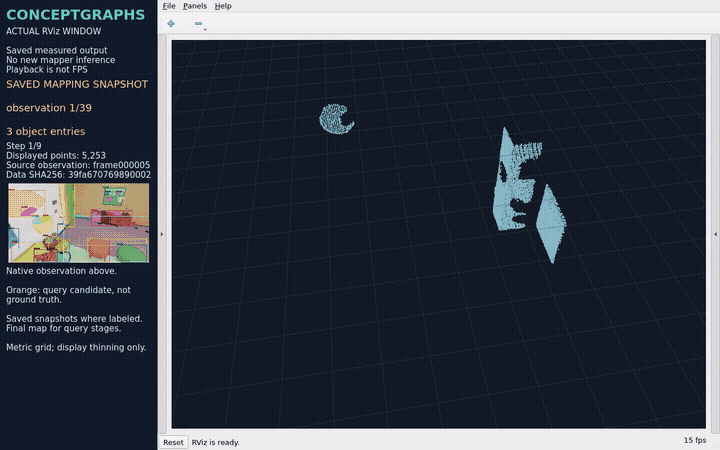Click the "observation 1/39" label
The image size is (720, 450).
[x=49, y=108]
